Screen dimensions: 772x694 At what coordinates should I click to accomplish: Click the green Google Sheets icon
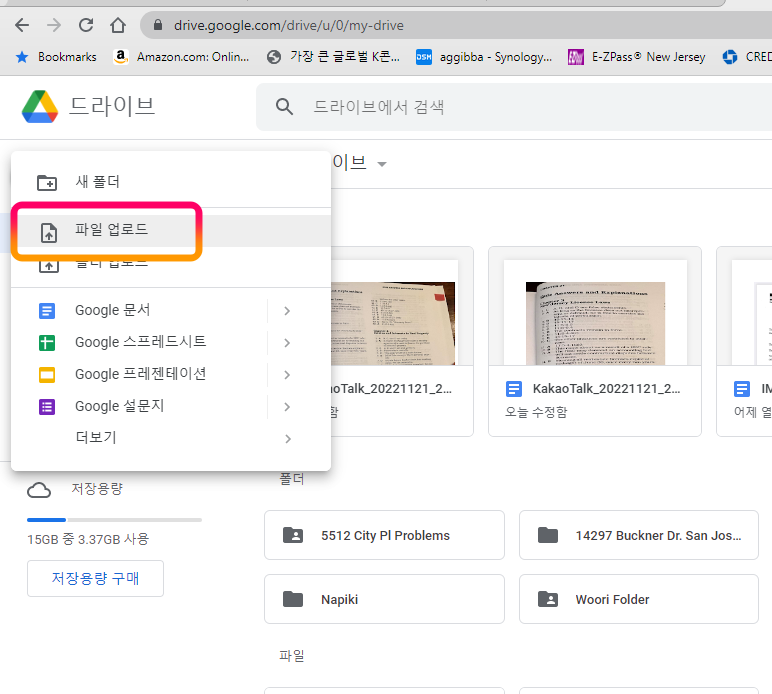(x=47, y=343)
